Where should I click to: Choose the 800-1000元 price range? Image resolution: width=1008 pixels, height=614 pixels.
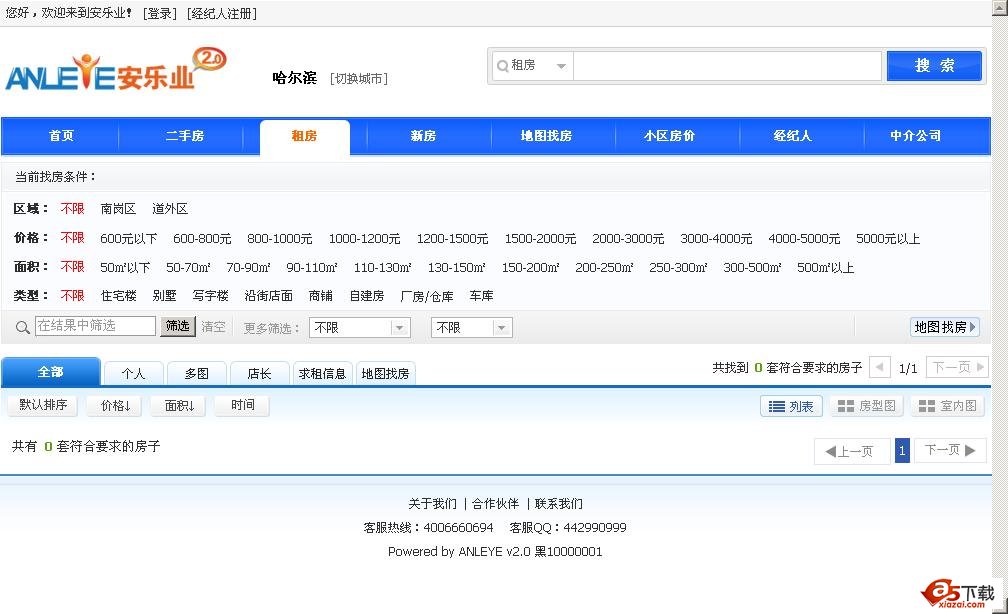(280, 239)
